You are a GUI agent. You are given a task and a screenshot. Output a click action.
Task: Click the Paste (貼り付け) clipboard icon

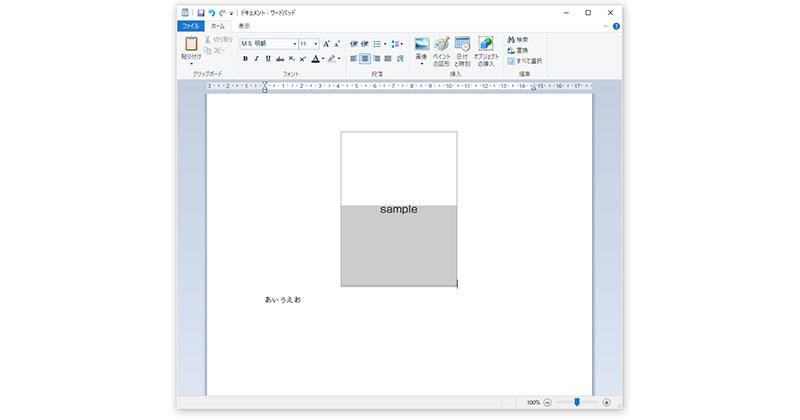tap(190, 44)
